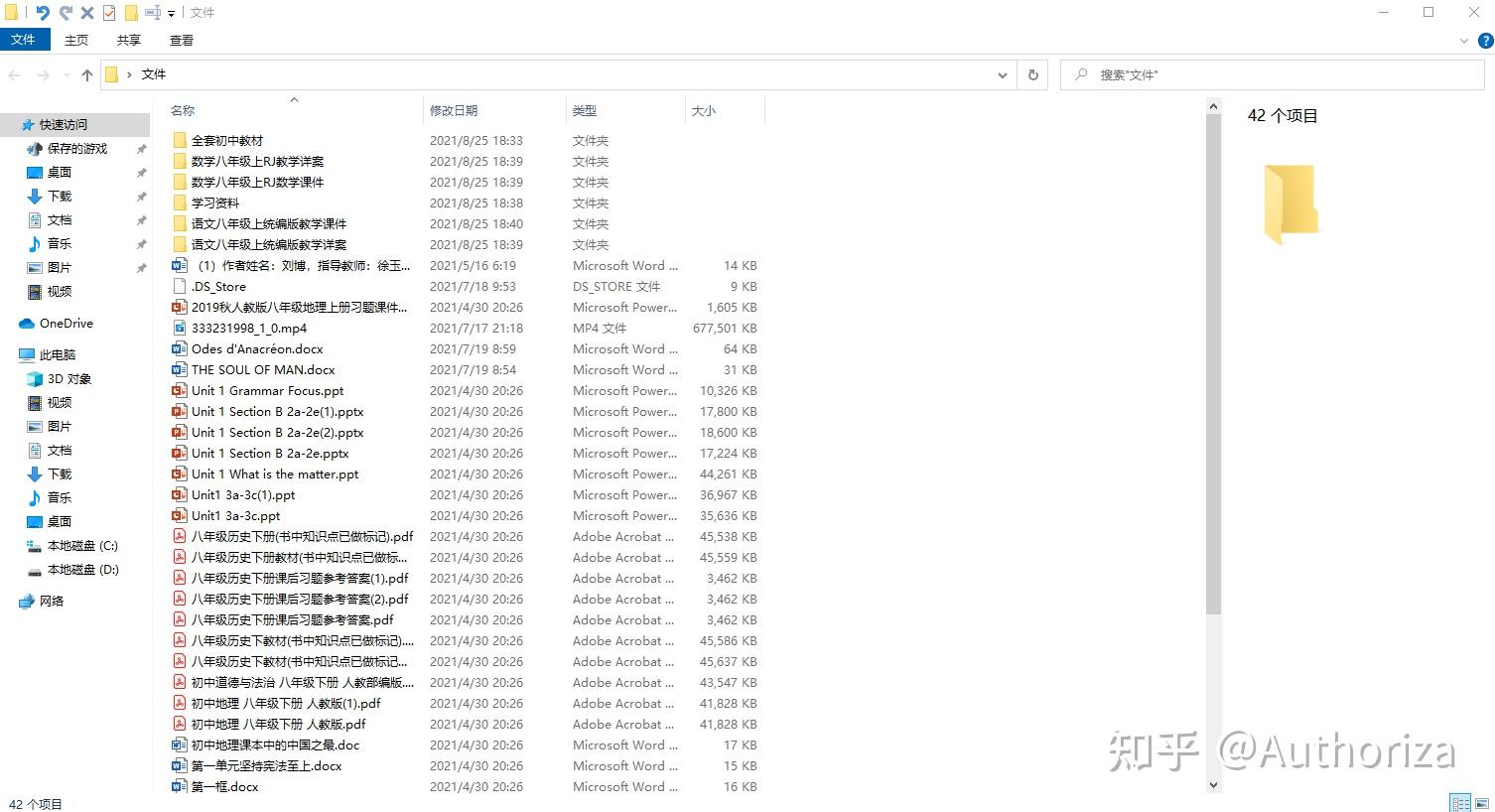Image resolution: width=1495 pixels, height=812 pixels.
Task: Open the recent locations dropdown arrow
Action: tap(67, 74)
